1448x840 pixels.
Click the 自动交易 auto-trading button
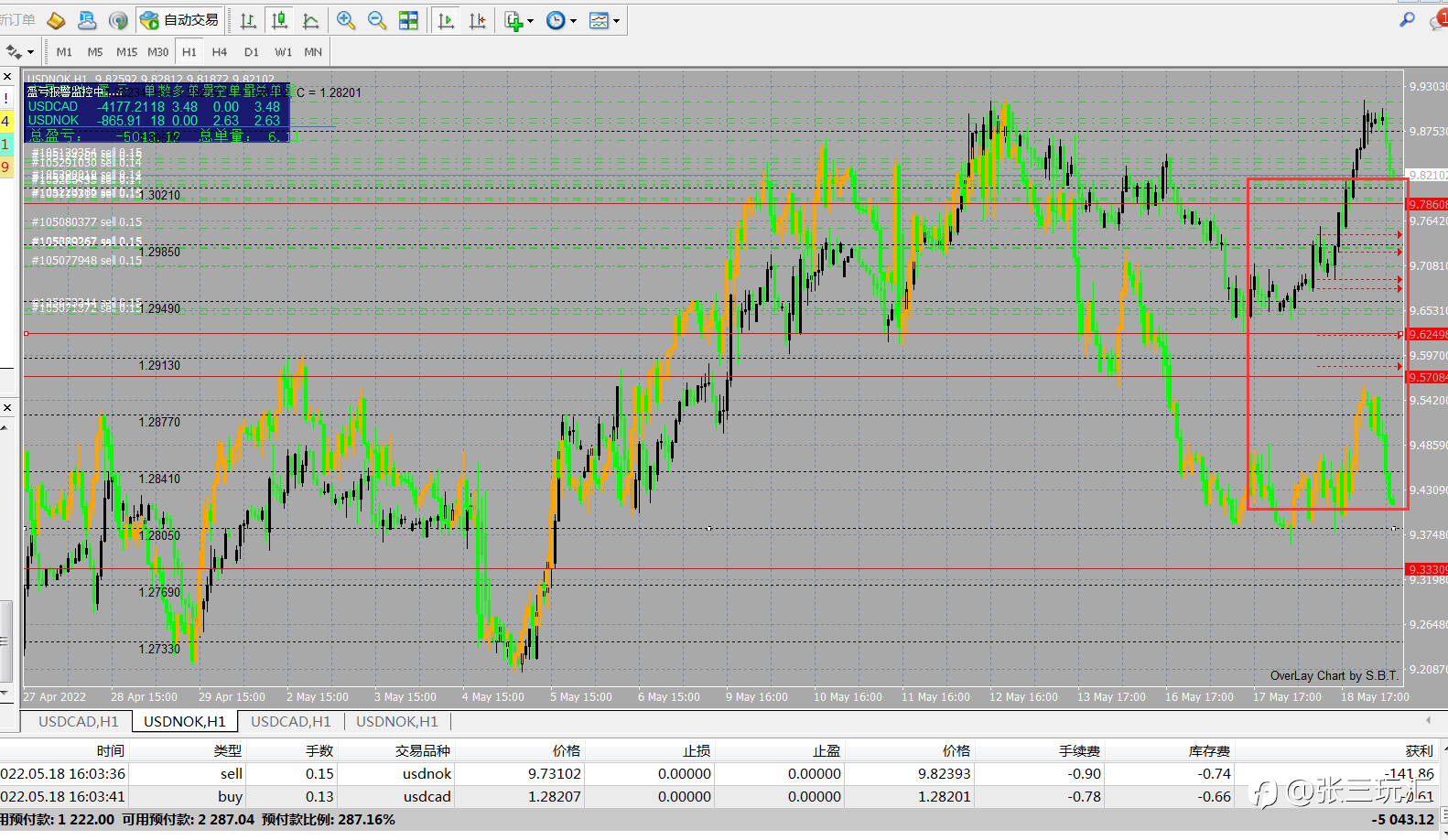[180, 20]
